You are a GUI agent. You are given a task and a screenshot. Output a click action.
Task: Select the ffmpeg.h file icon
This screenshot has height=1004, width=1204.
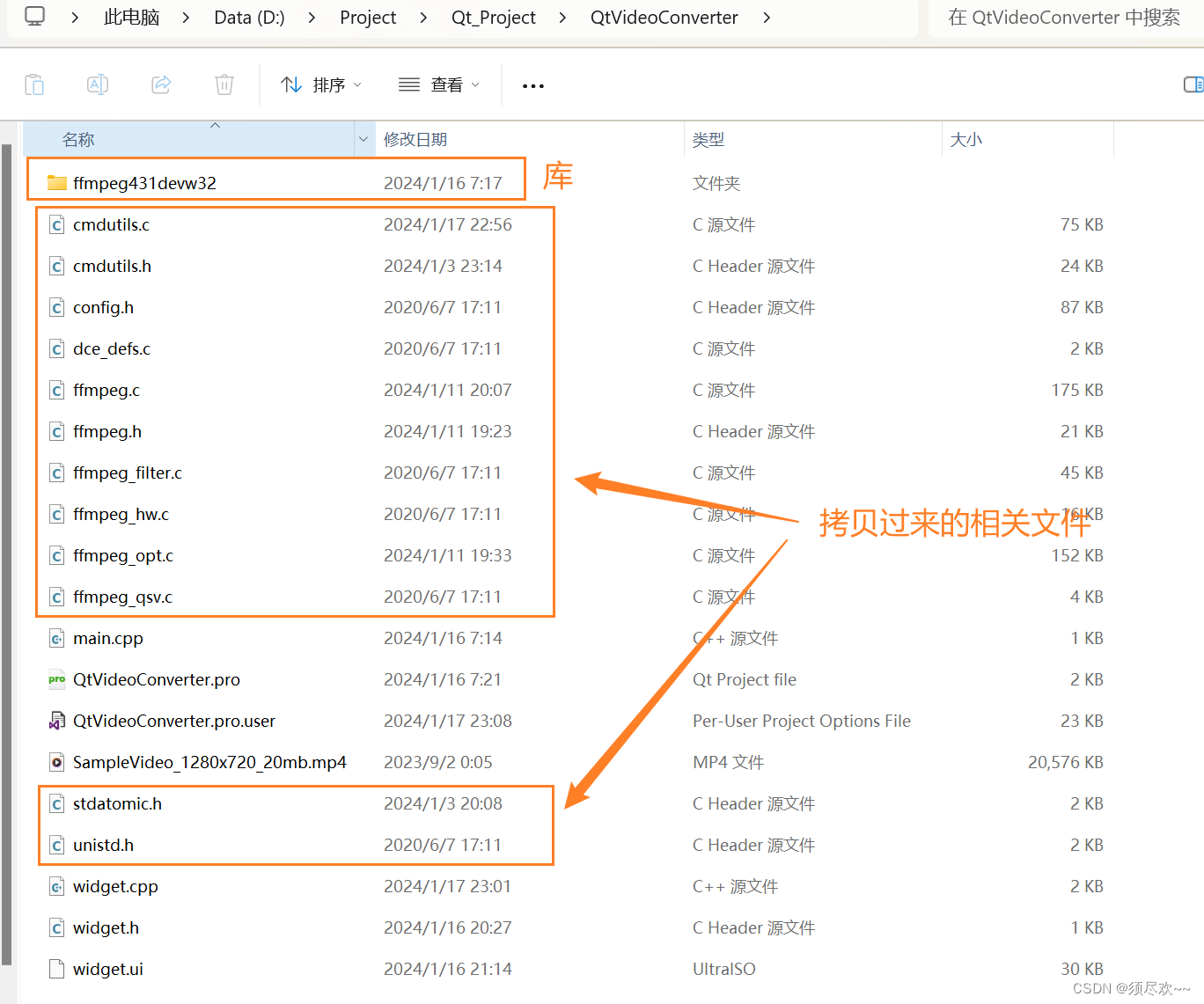pyautogui.click(x=57, y=431)
